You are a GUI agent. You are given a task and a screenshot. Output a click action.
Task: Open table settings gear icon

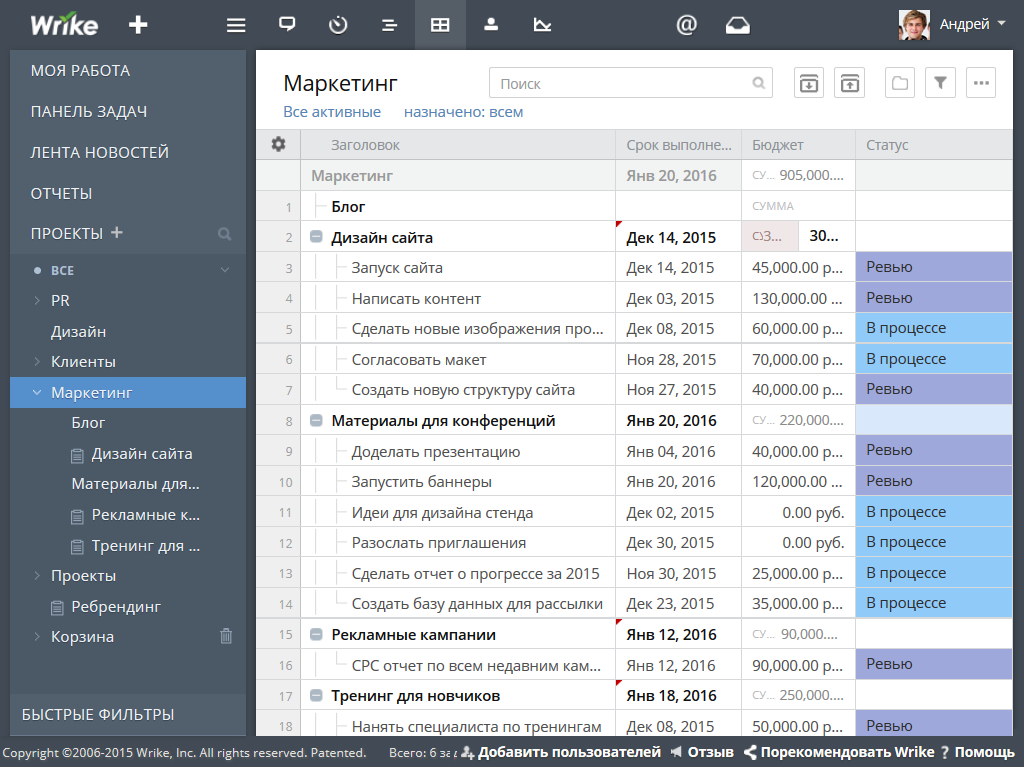[x=279, y=144]
